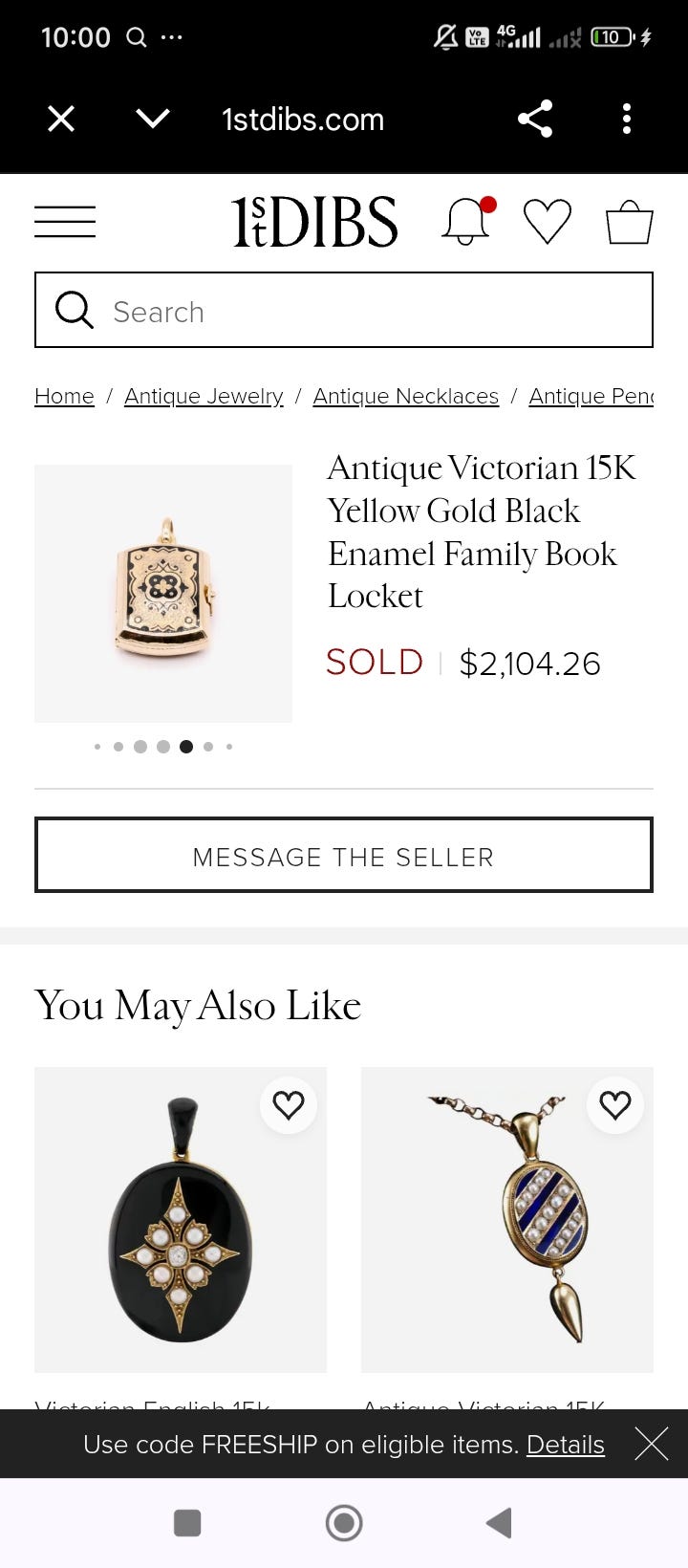Viewport: 688px width, 1568px height.
Task: Open the shopping bag cart
Action: [630, 222]
